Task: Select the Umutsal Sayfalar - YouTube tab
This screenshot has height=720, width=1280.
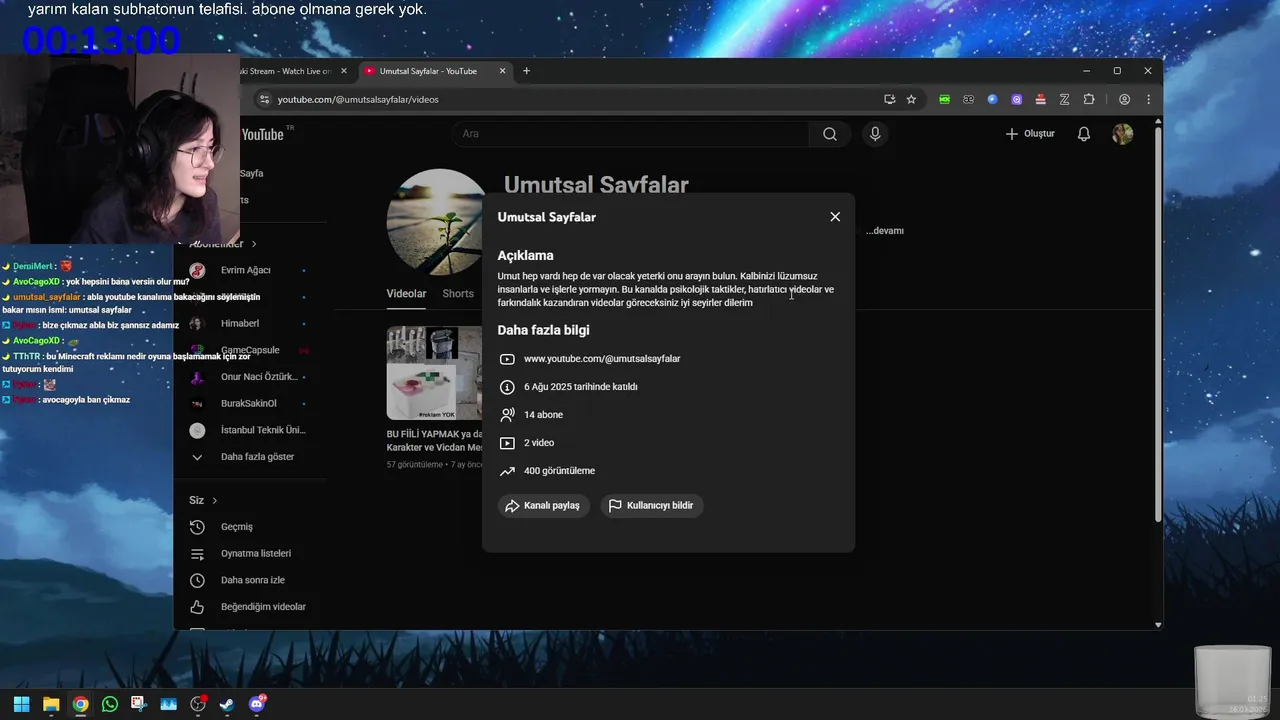Action: 427,71
